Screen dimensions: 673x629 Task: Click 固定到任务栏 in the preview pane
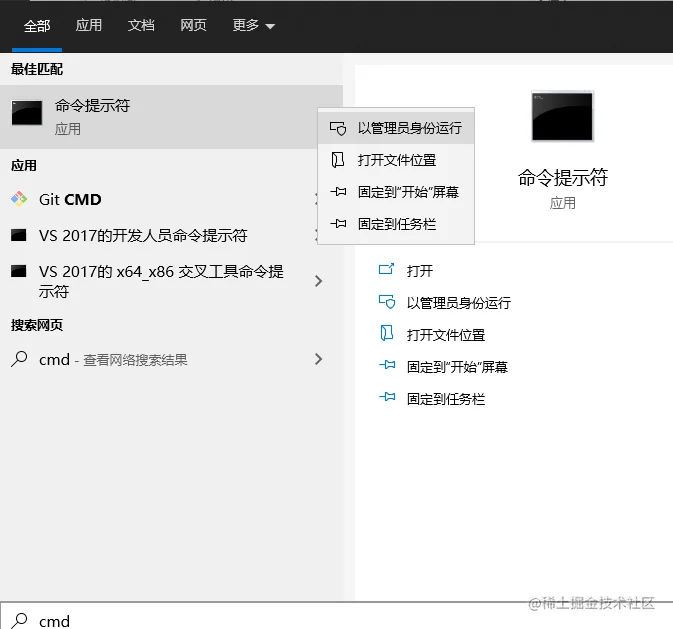point(446,399)
